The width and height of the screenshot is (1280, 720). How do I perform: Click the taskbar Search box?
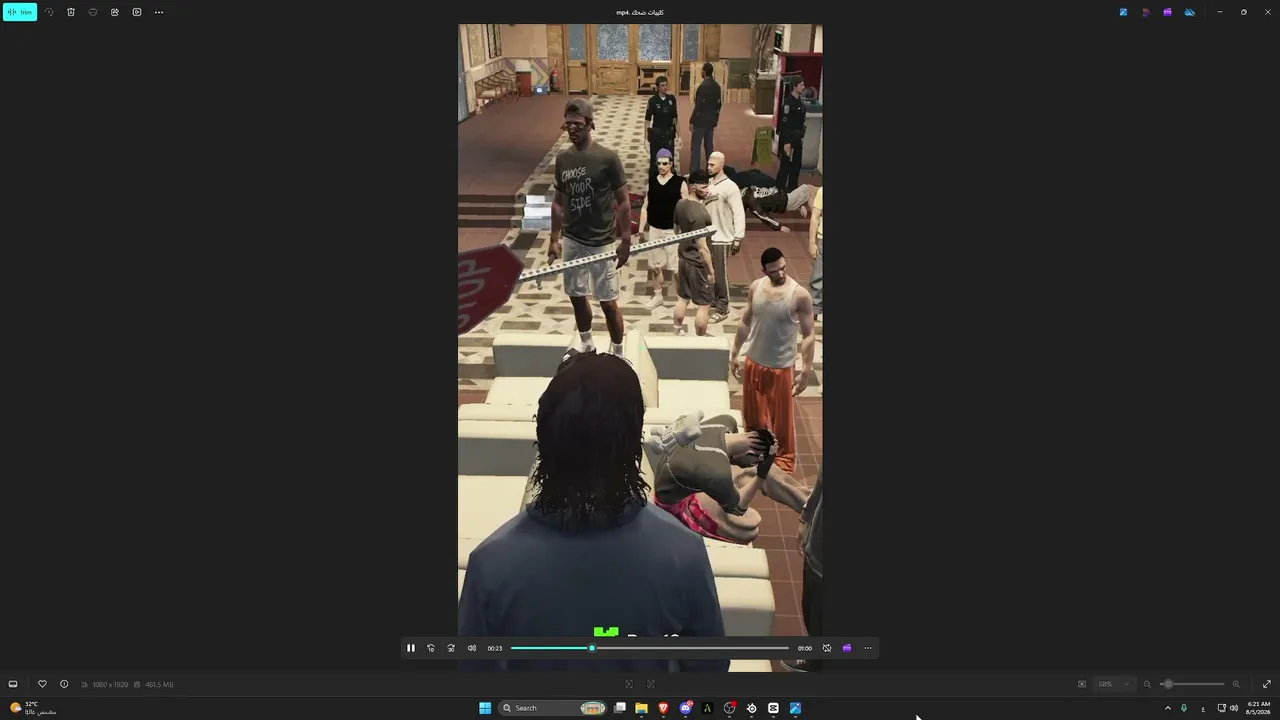click(554, 708)
